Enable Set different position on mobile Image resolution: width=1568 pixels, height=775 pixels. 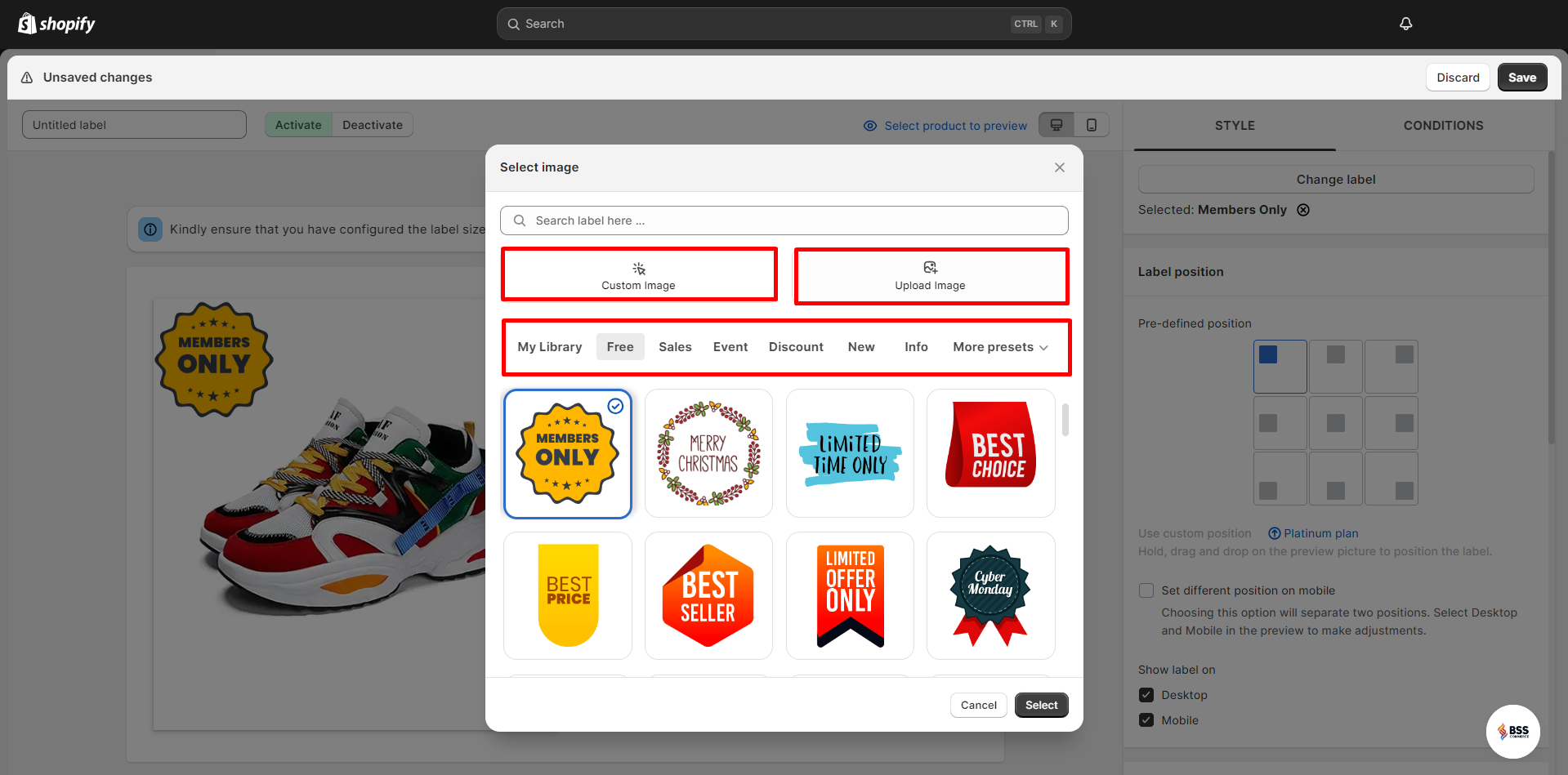coord(1146,590)
